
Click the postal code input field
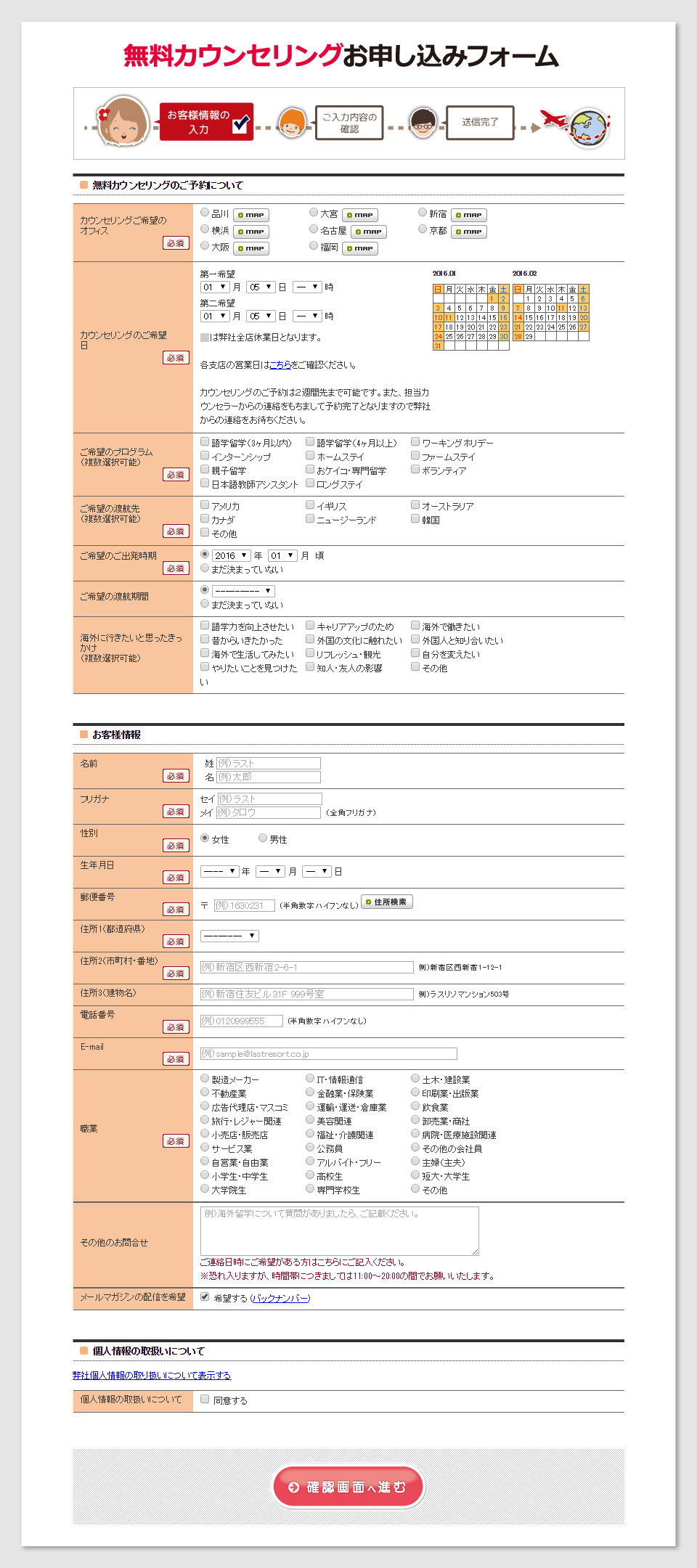tap(244, 905)
